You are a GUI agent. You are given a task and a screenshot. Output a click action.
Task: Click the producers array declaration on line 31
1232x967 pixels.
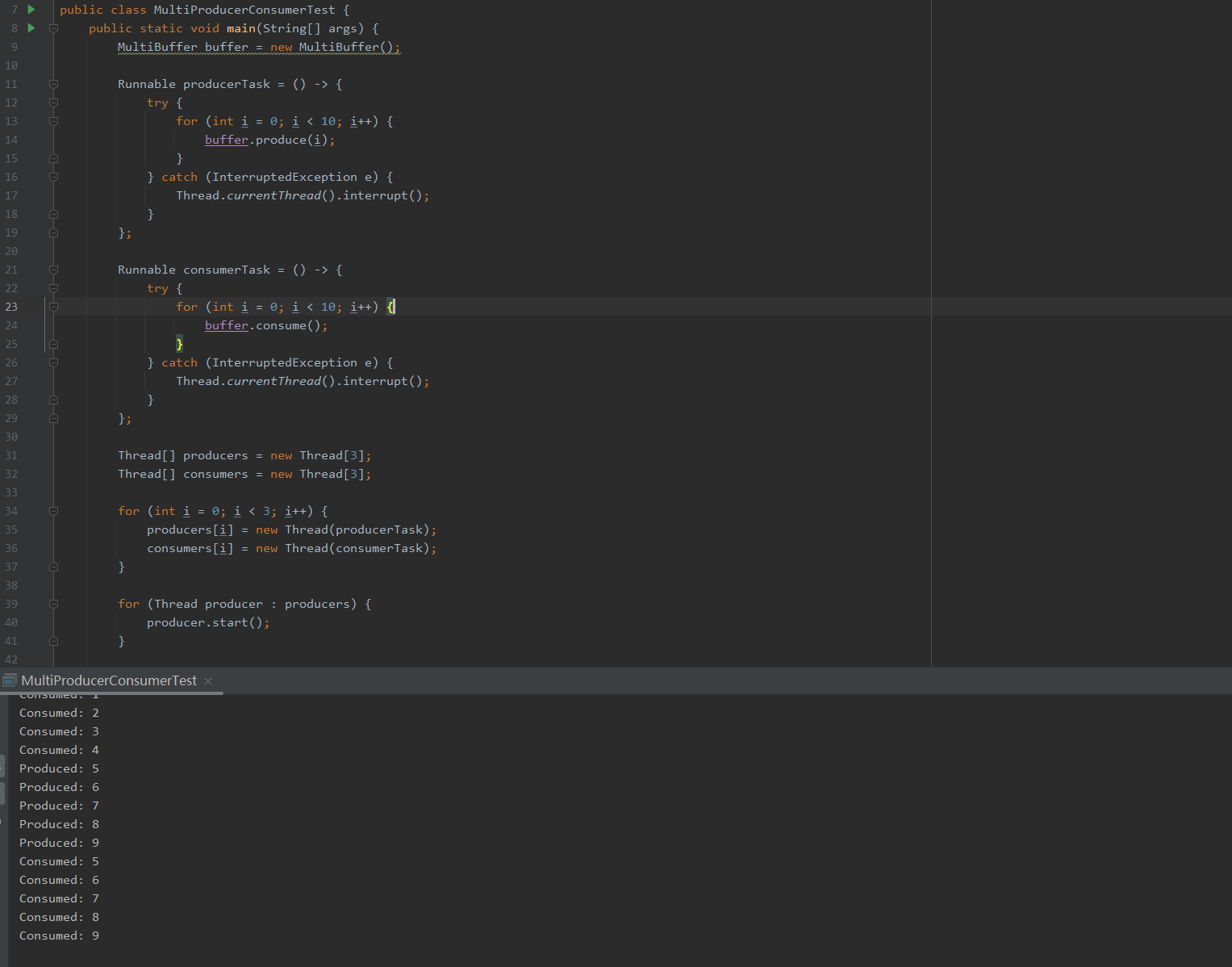coord(244,455)
